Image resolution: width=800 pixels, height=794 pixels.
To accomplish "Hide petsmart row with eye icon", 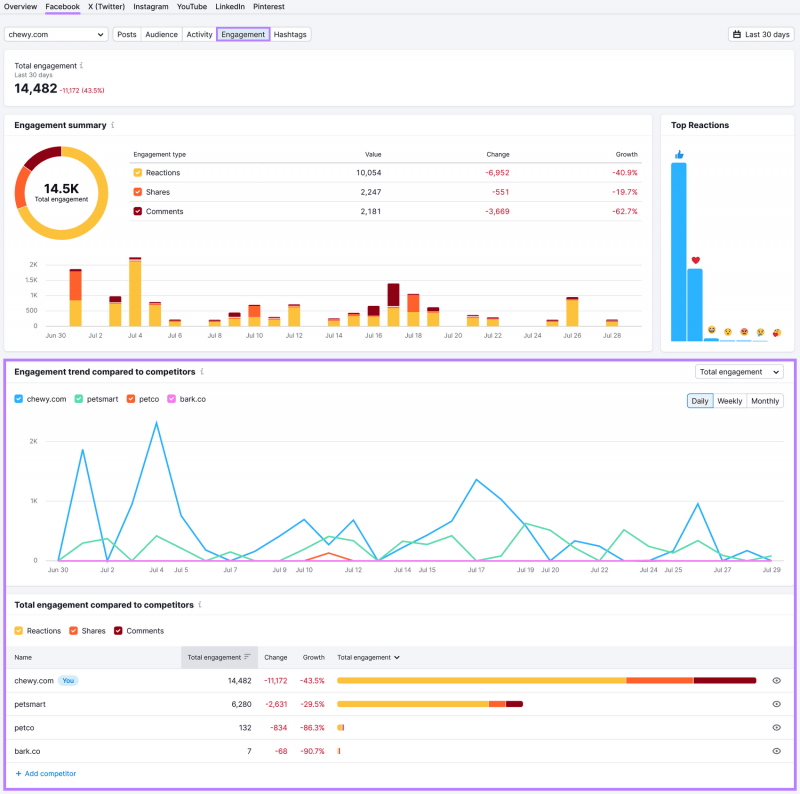I will [777, 704].
